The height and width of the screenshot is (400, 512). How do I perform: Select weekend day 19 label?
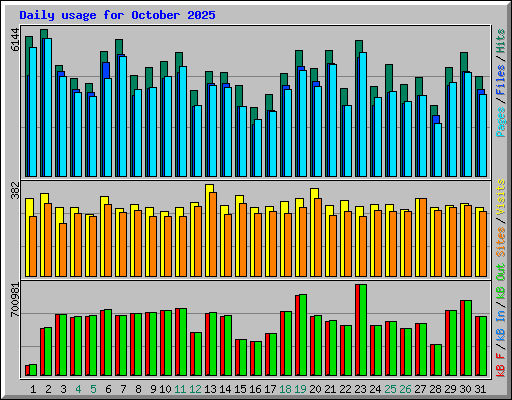[x=300, y=389]
